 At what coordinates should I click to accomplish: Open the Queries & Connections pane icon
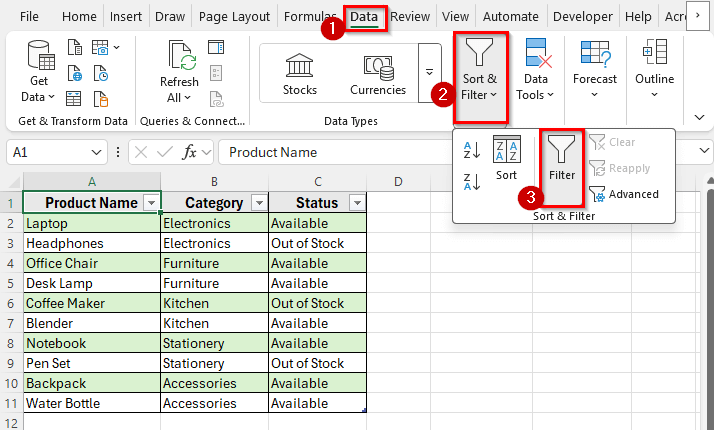[x=216, y=47]
